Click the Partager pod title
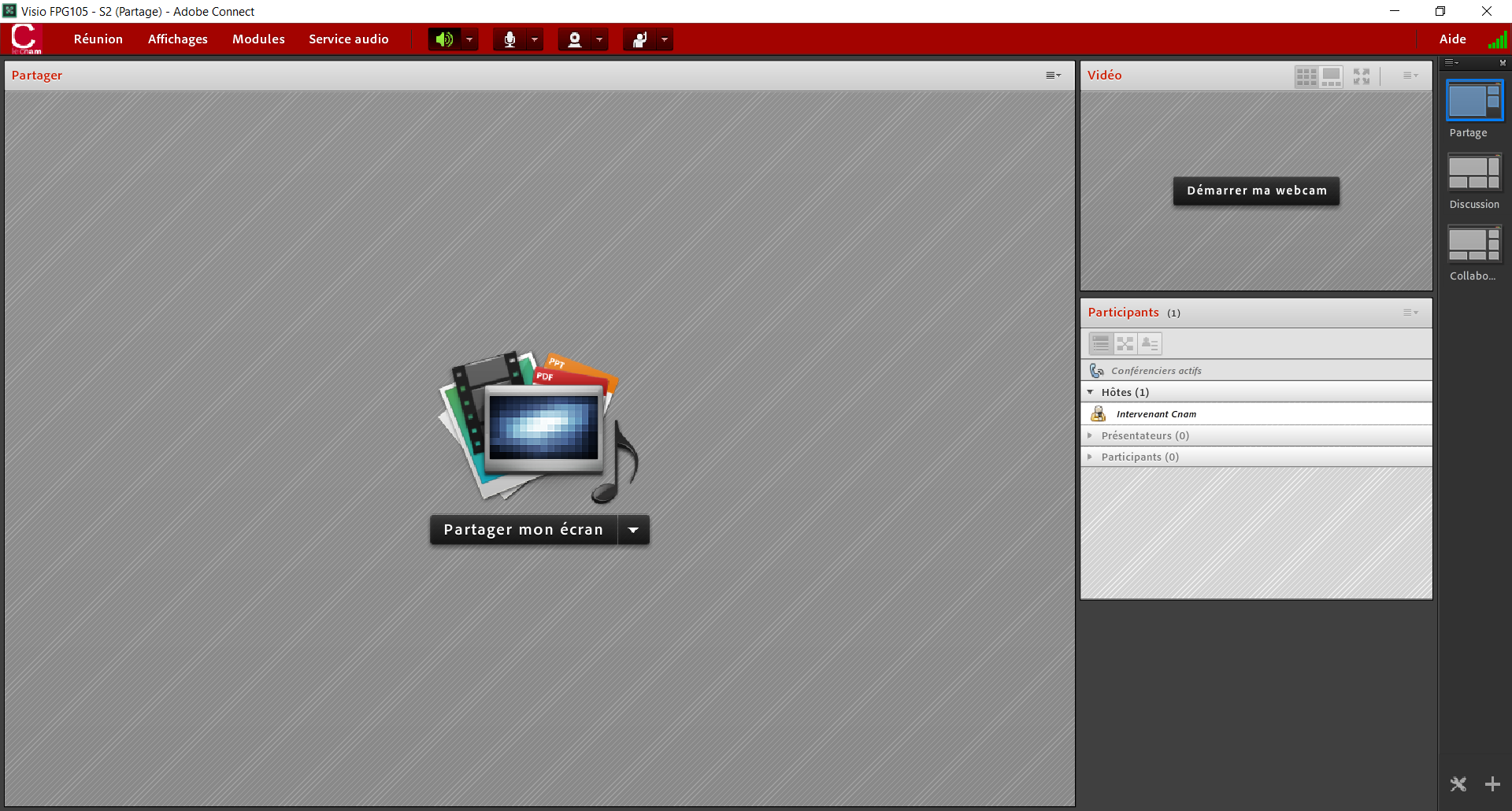The height and width of the screenshot is (811, 1512). [x=36, y=76]
